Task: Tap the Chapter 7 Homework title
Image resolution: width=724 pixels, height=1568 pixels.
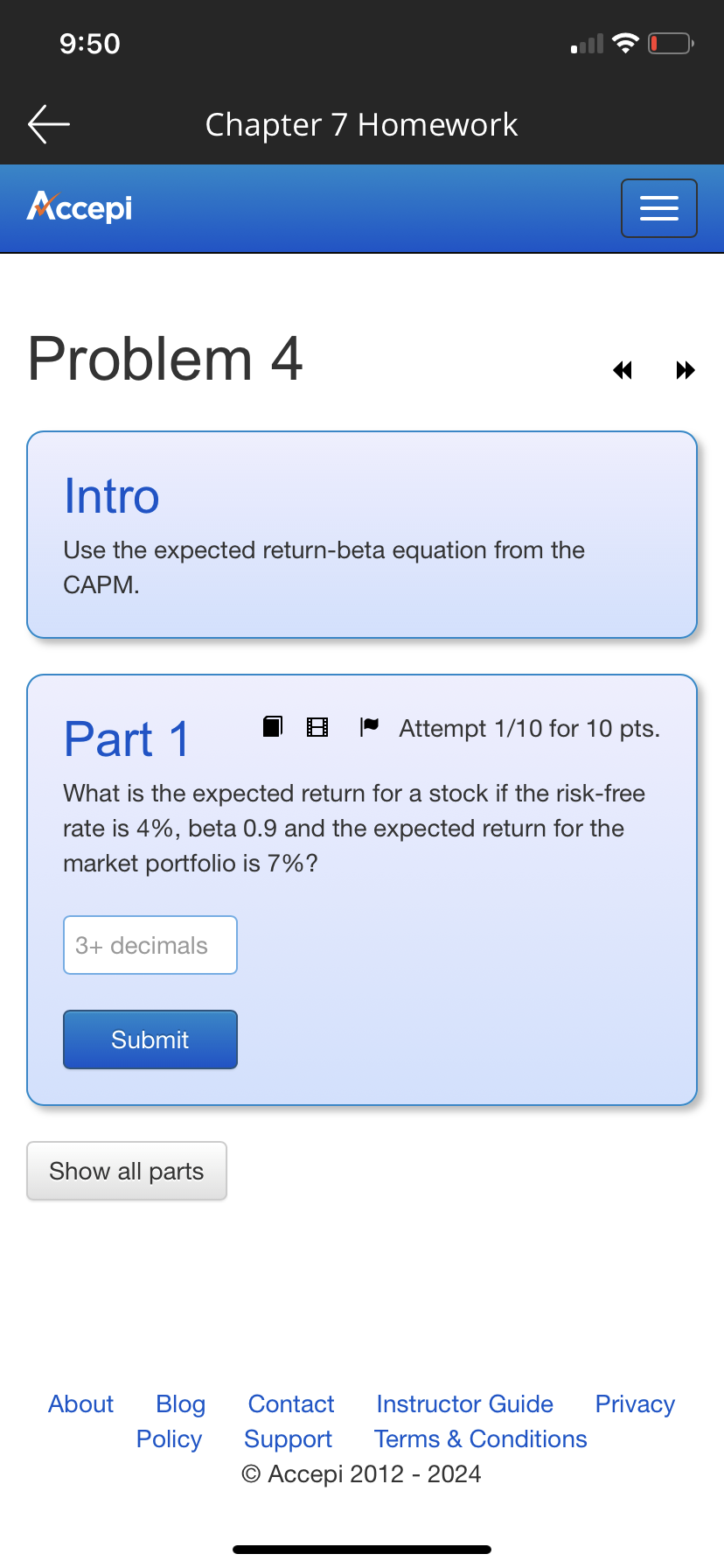Action: 361,124
